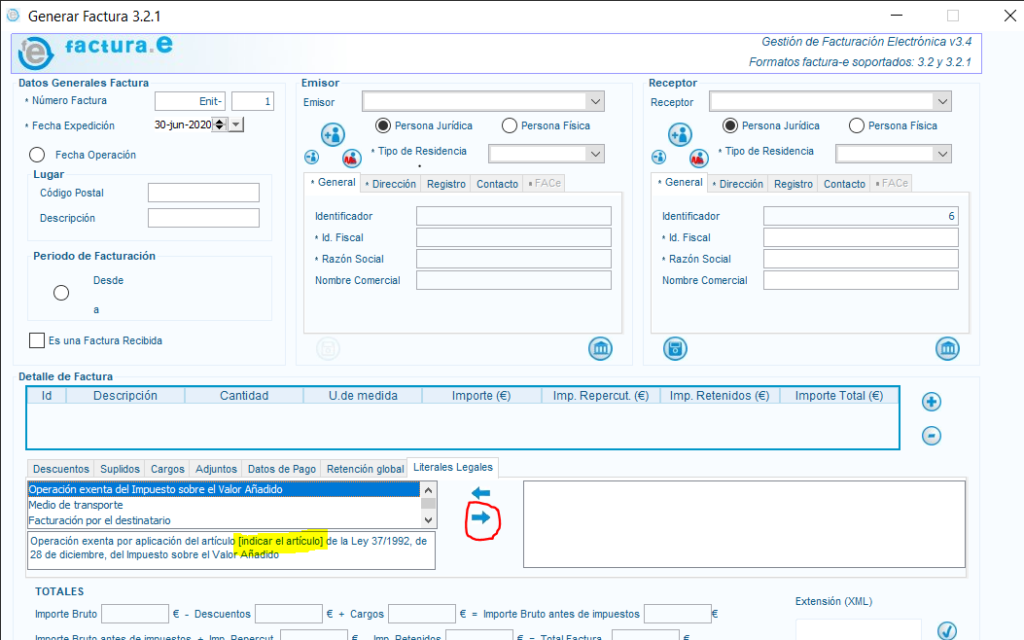The width and height of the screenshot is (1024, 640).
Task: Click the Fecha Expedición date spinner arrows
Action: pyautogui.click(x=220, y=124)
